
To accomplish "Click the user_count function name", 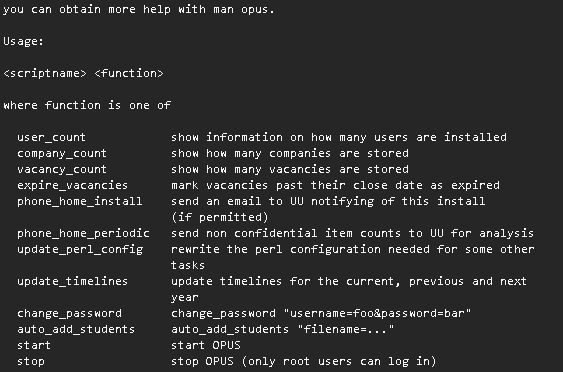I will pos(51,137).
